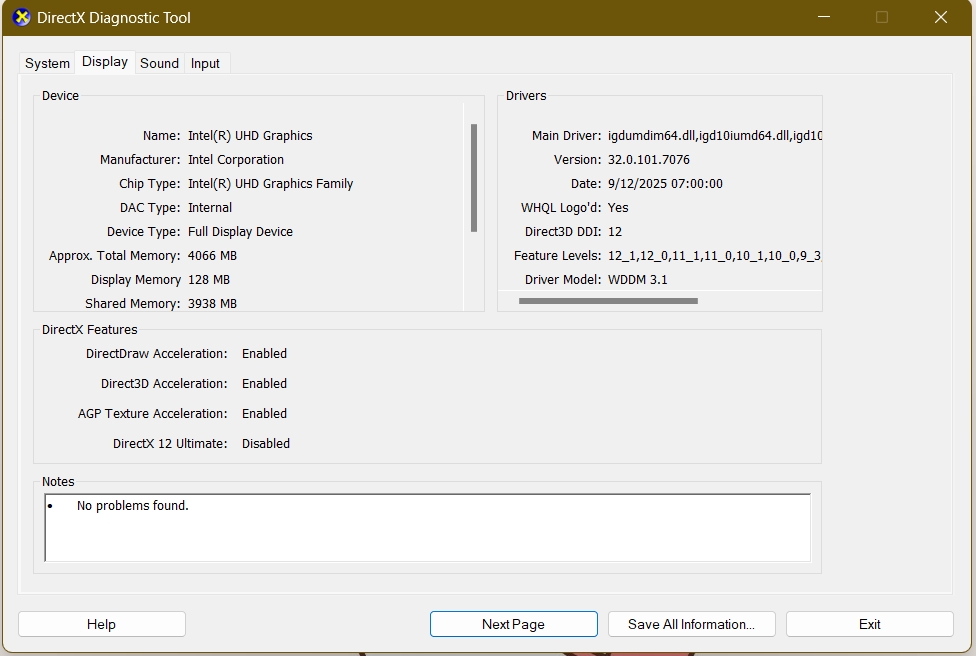
Task: Switch to the System tab
Action: 47,63
